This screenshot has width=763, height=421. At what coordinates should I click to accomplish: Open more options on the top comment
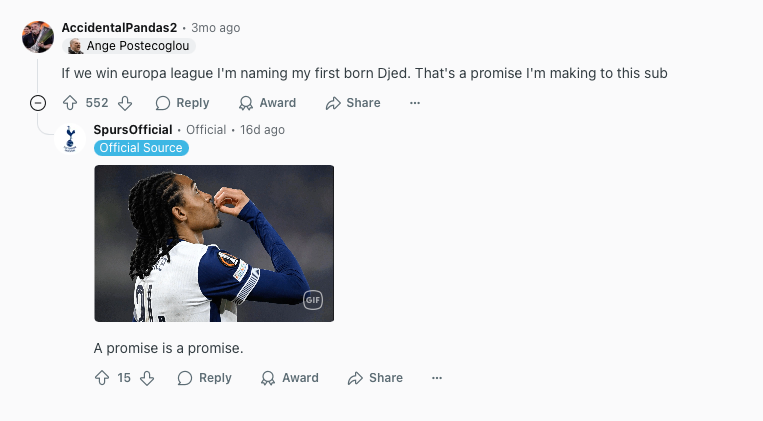tap(415, 103)
